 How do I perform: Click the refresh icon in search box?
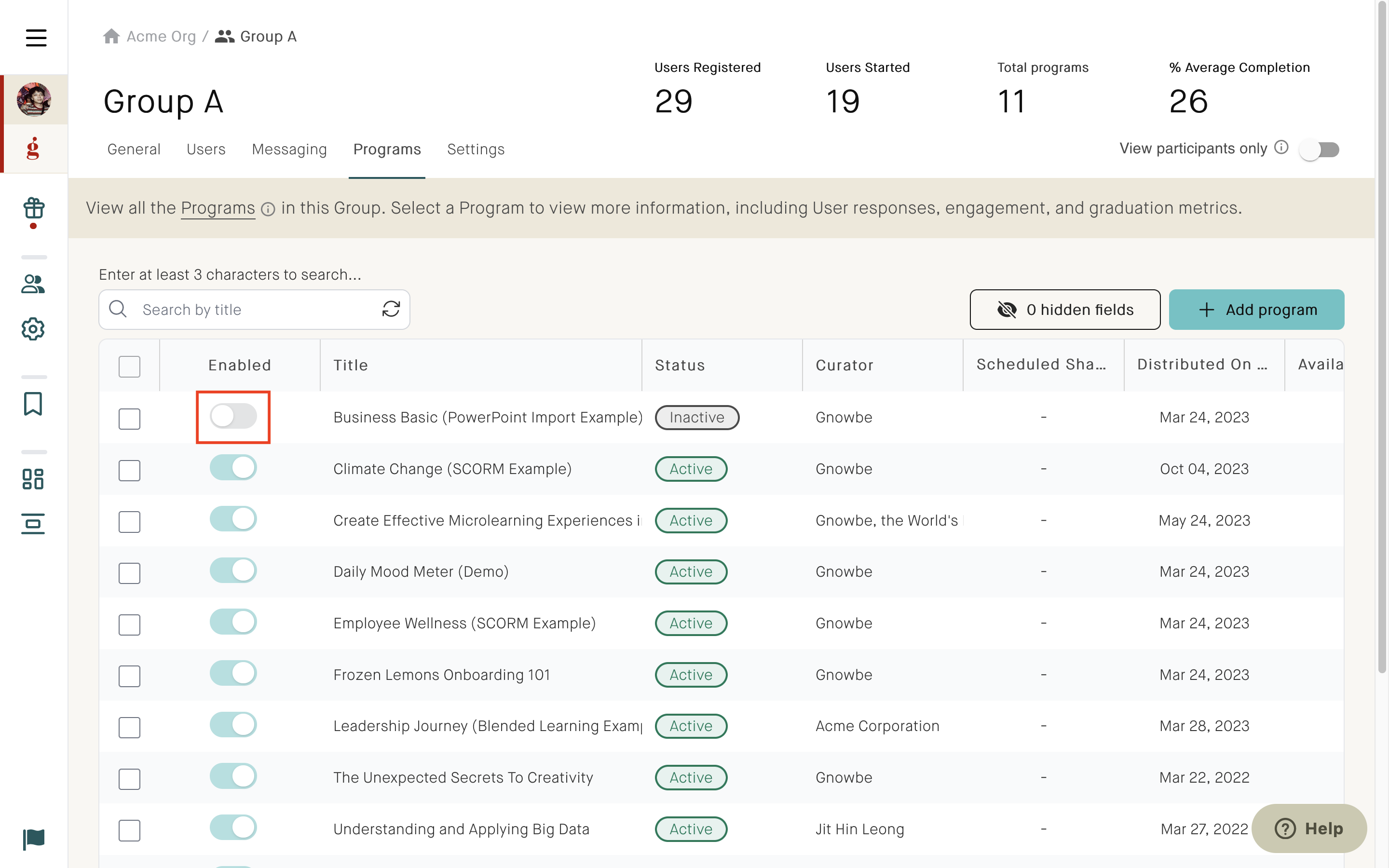pos(391,309)
